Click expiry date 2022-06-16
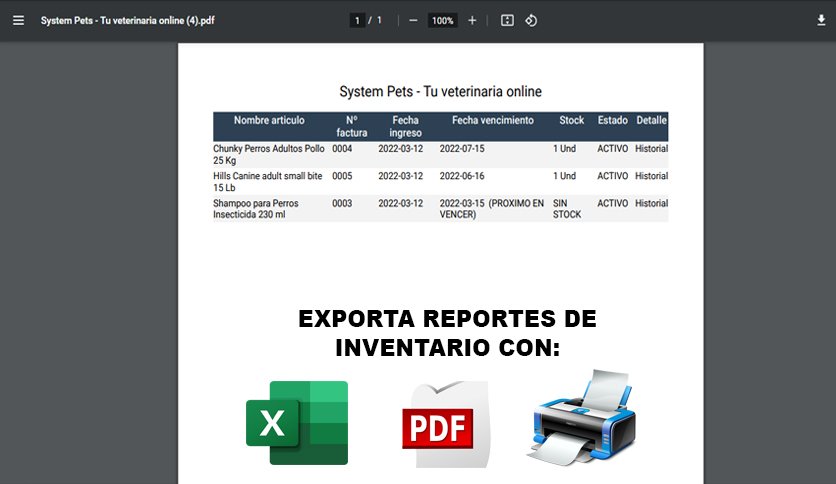The width and height of the screenshot is (836, 484). (462, 176)
